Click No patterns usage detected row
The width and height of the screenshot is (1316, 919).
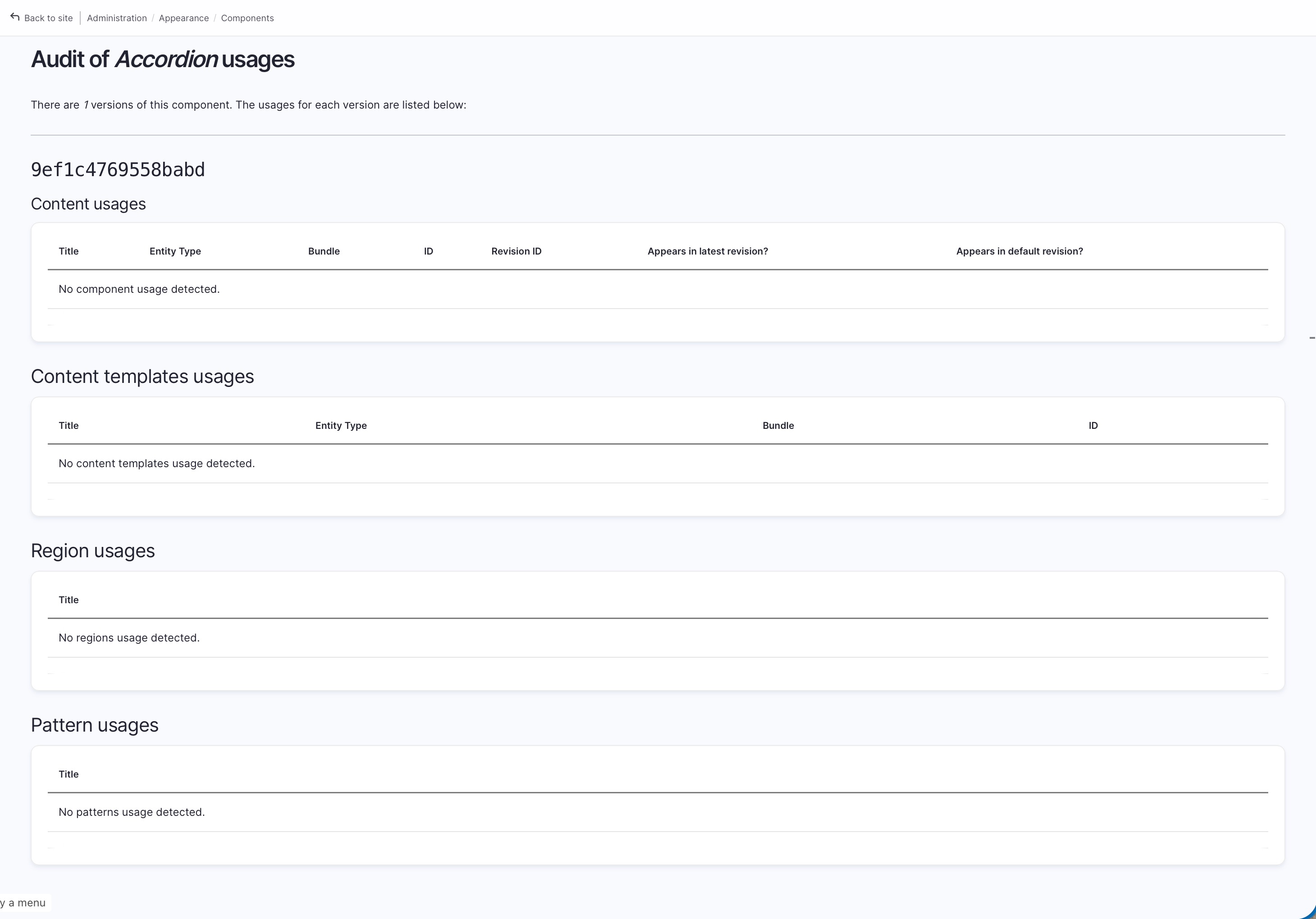658,812
